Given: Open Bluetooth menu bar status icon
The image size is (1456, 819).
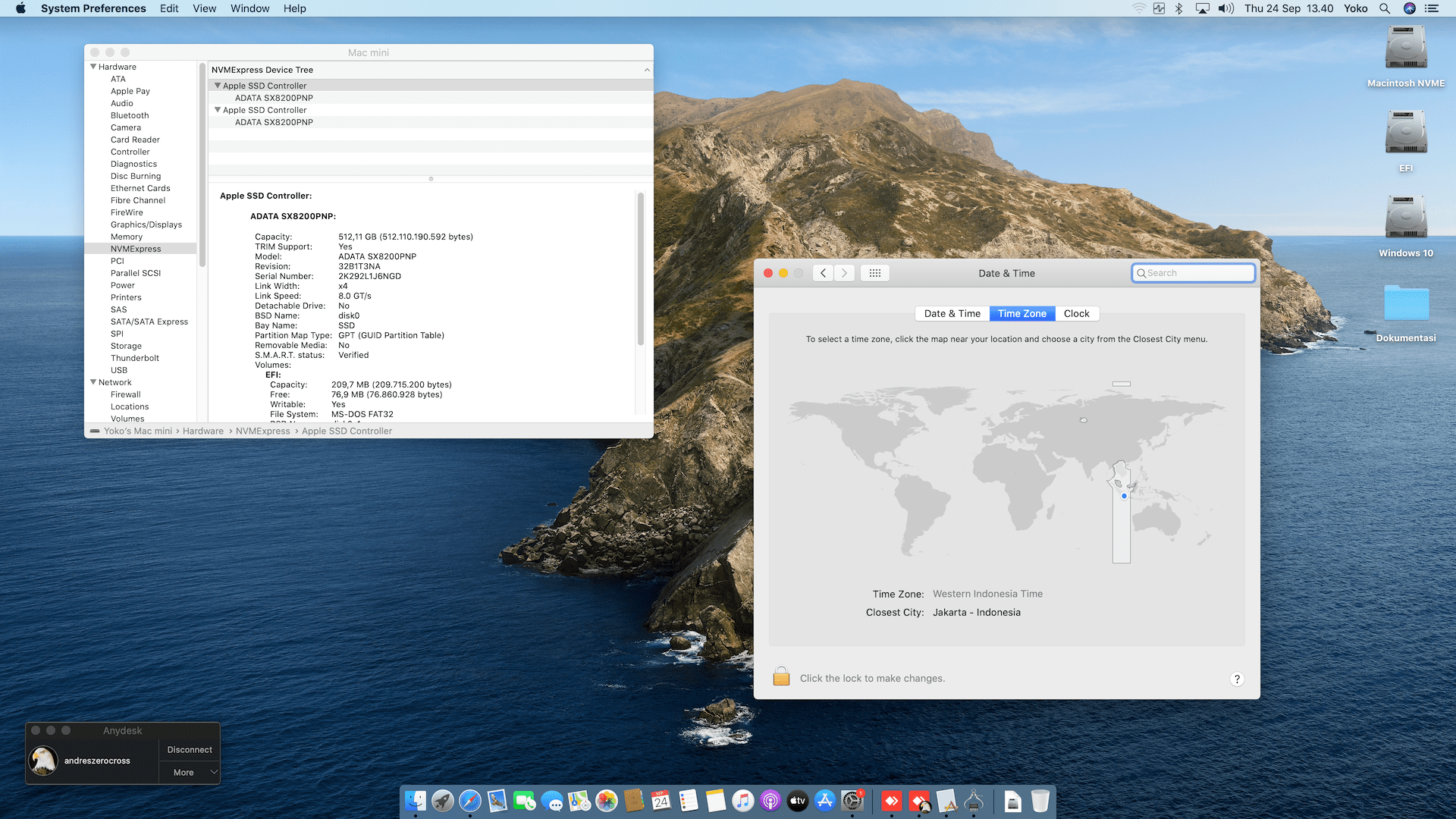Looking at the screenshot, I should coord(1179,8).
